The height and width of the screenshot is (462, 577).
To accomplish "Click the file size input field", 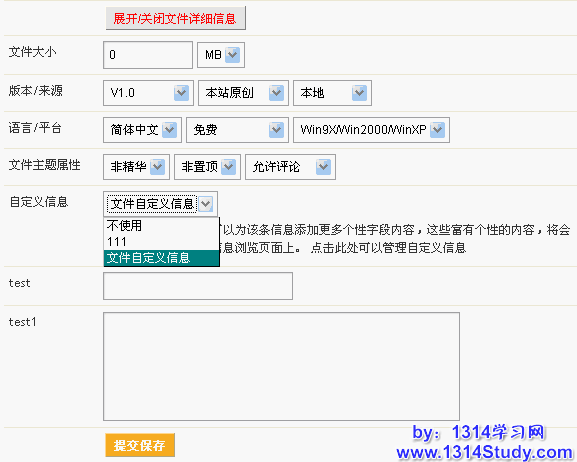I will pyautogui.click(x=148, y=55).
